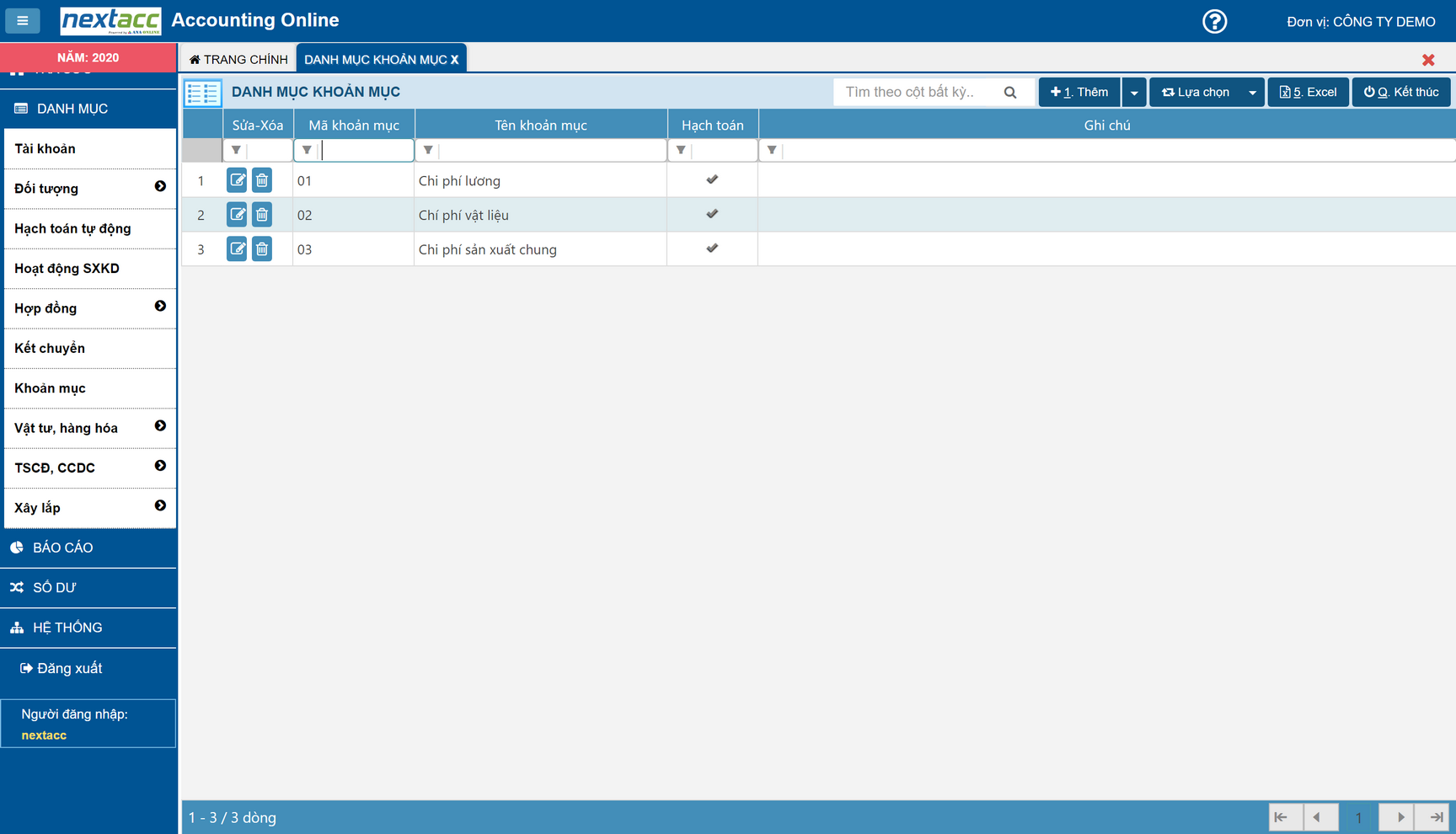The image size is (1456, 834).
Task: Toggle Hạch toán check for row 03
Action: pos(712,249)
